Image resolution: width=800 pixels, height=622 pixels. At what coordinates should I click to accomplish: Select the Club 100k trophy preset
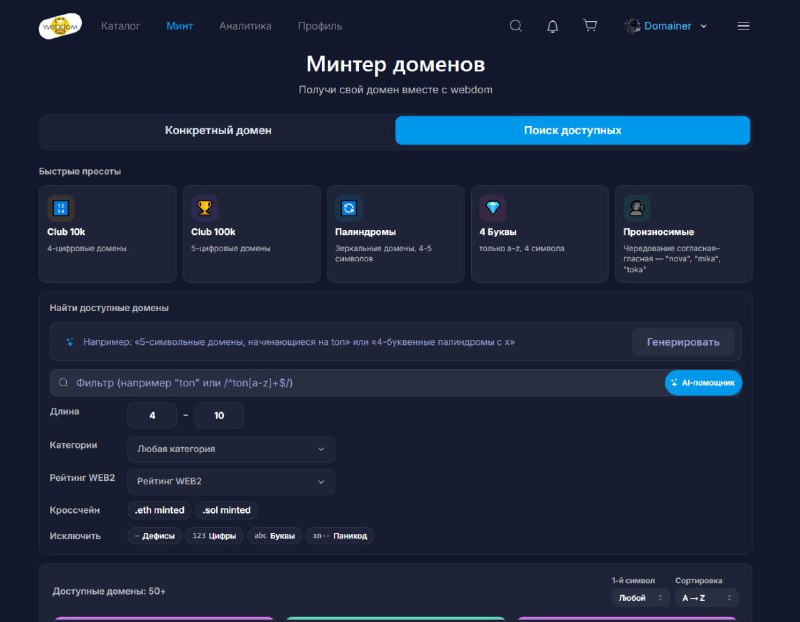205,208
